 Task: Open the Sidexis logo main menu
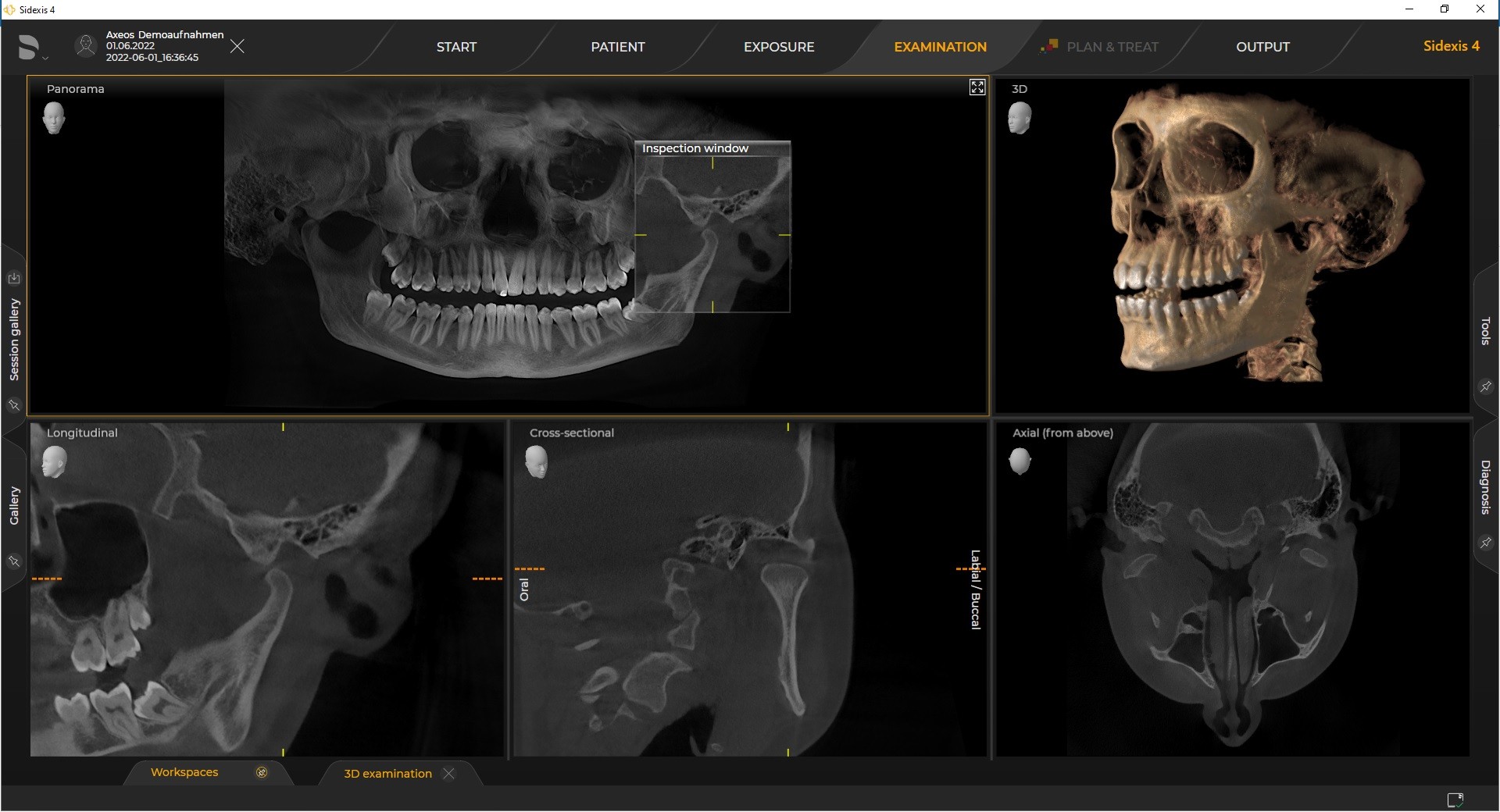30,48
